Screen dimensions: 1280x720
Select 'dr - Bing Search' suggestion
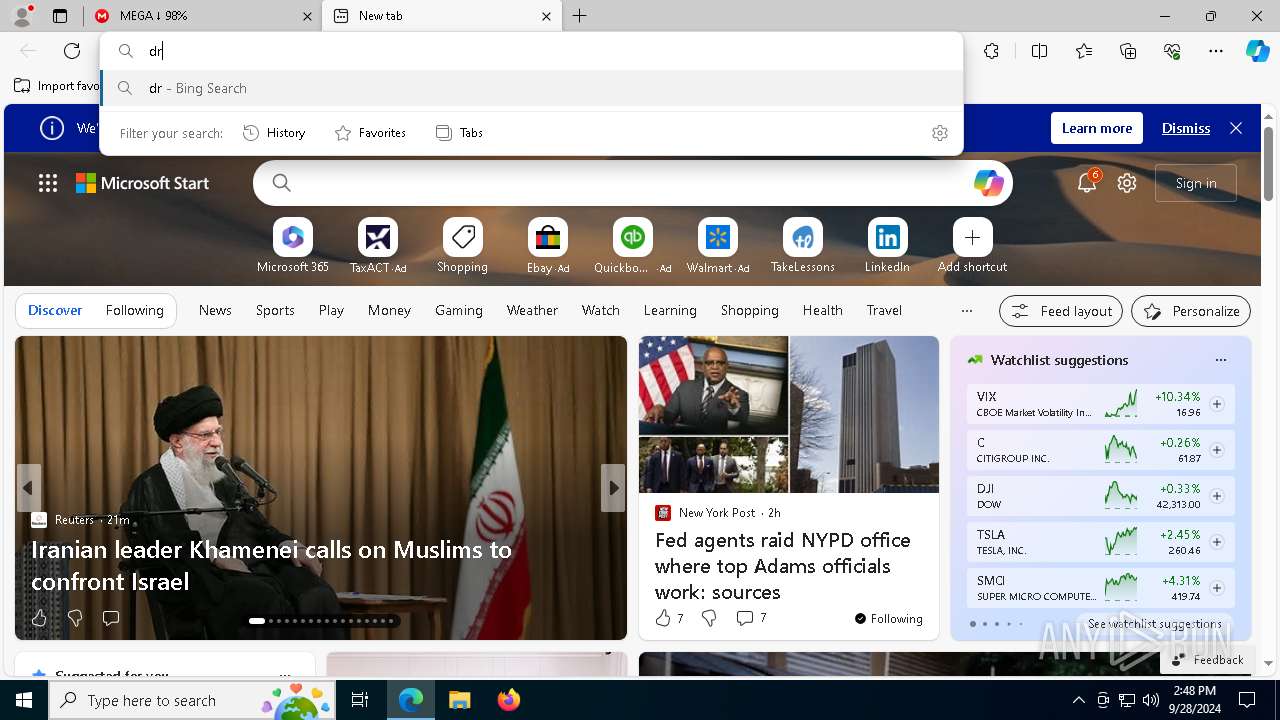pyautogui.click(x=532, y=88)
